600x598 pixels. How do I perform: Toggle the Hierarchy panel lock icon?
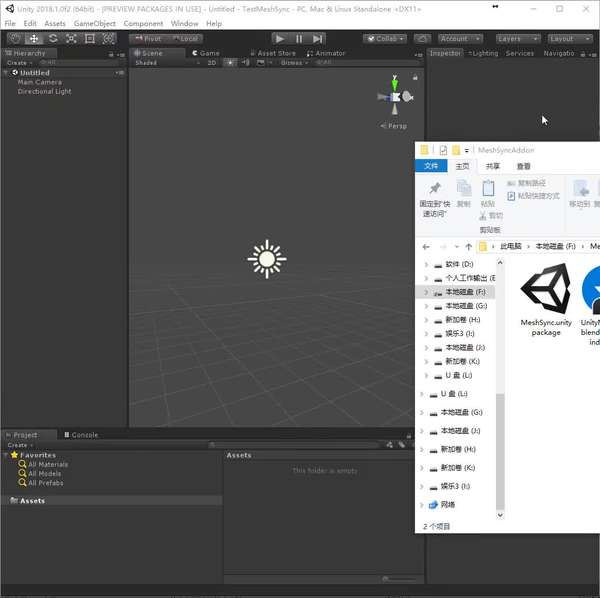[x=111, y=54]
